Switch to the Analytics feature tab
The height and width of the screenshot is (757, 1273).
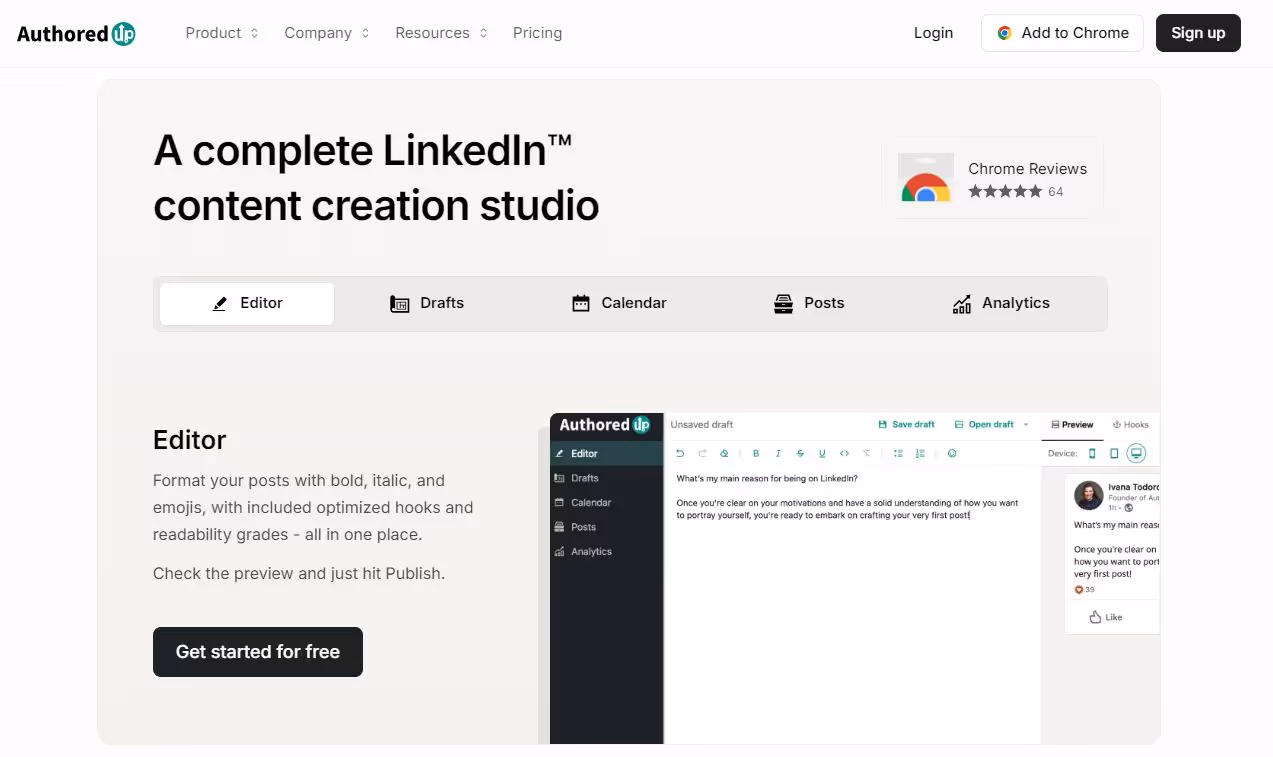point(1001,303)
